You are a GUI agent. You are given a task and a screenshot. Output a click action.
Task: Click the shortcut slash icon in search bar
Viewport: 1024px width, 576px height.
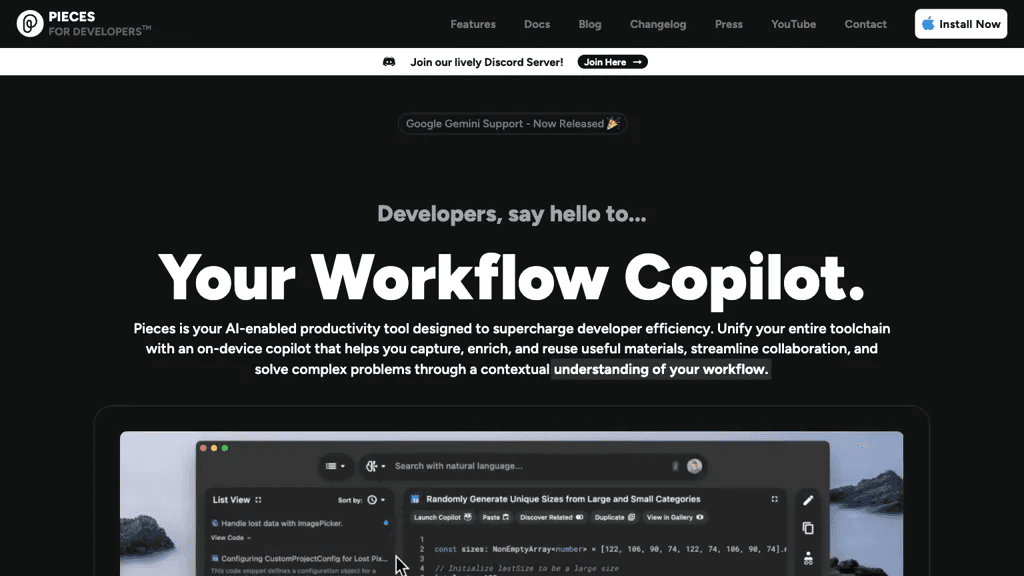[675, 466]
